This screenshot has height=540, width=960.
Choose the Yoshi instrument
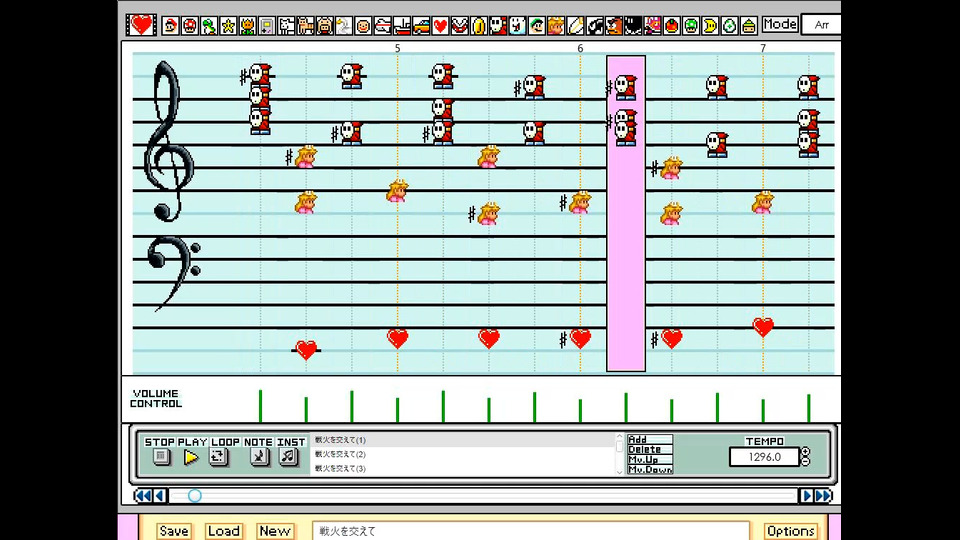pos(209,26)
